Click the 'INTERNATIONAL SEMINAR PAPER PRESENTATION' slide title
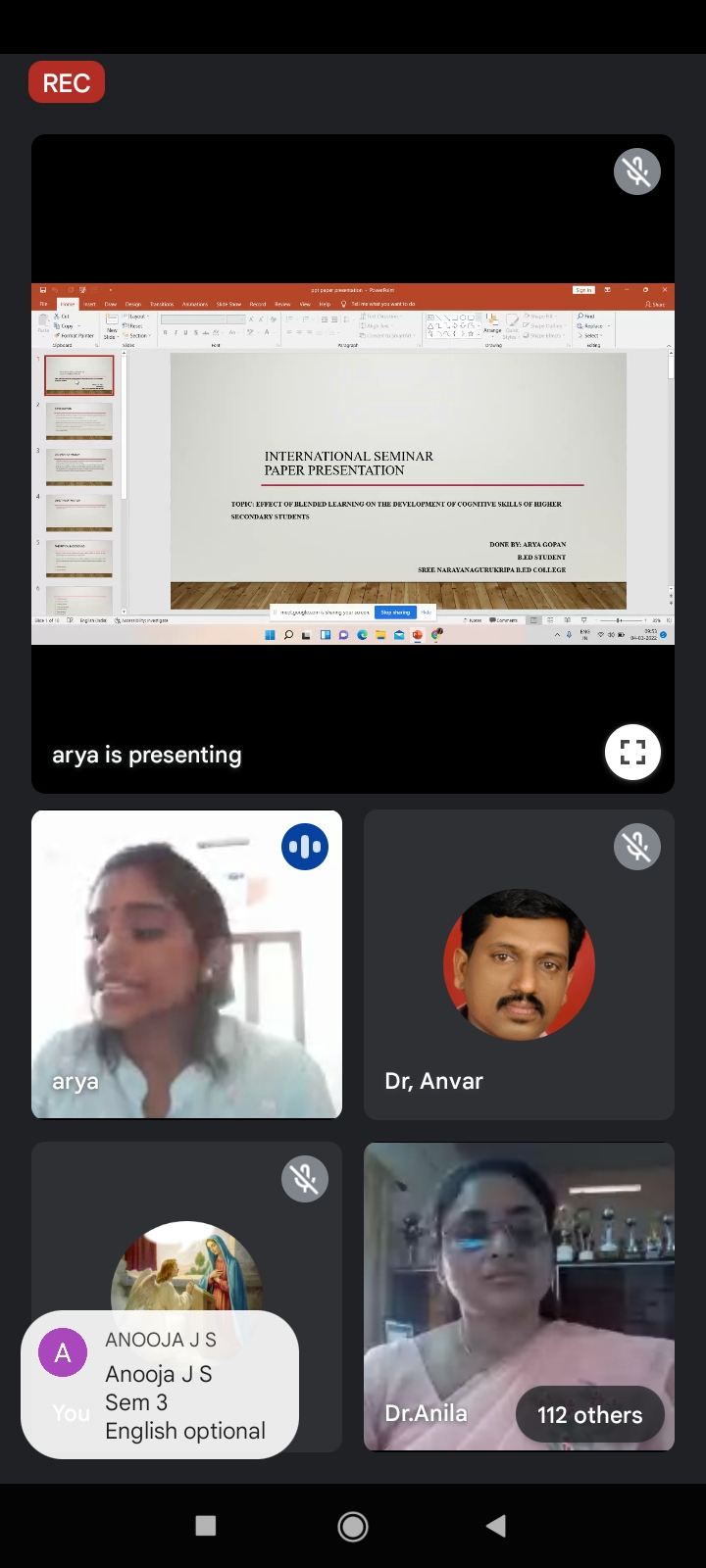706x1568 pixels. tap(348, 464)
